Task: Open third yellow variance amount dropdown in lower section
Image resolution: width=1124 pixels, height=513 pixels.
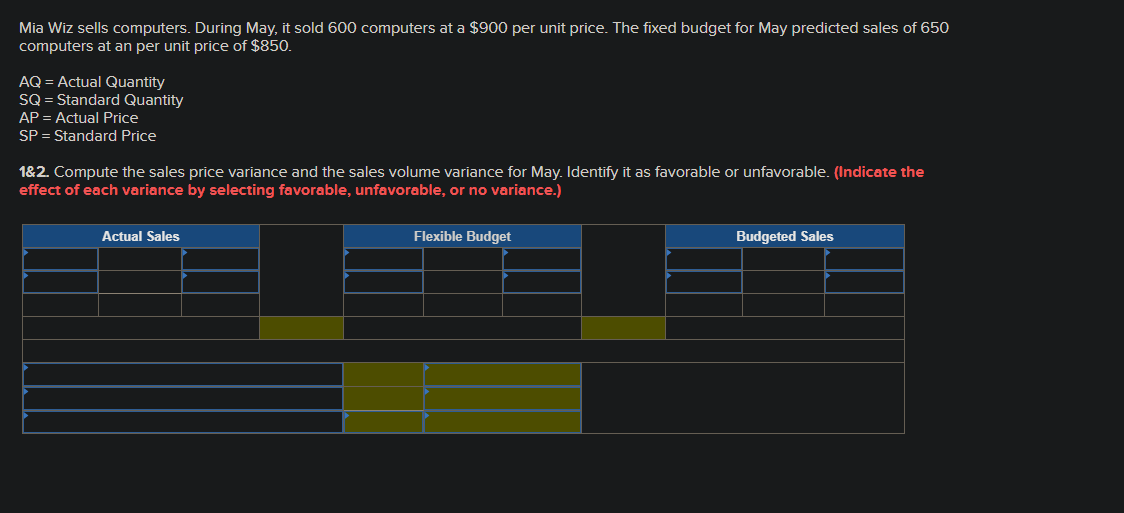Action: click(384, 421)
